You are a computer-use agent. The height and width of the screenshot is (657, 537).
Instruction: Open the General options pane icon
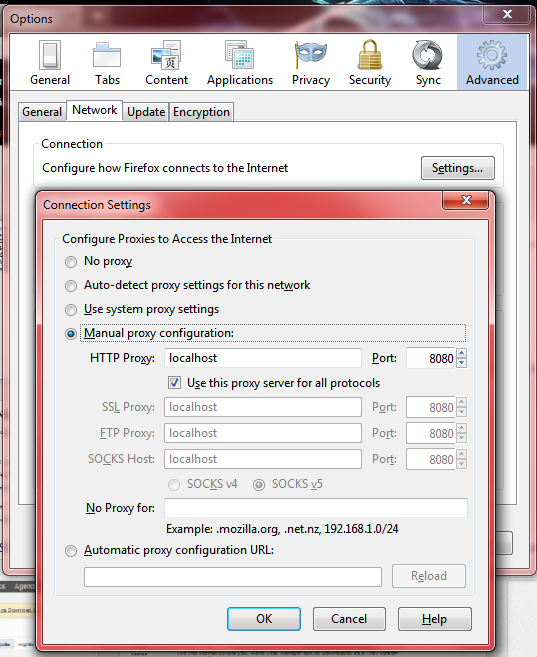tap(50, 62)
